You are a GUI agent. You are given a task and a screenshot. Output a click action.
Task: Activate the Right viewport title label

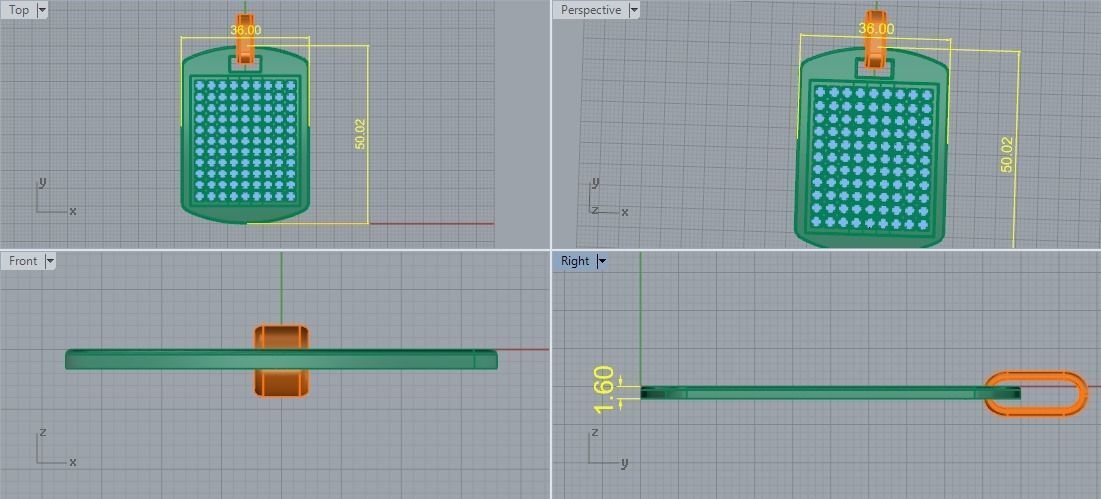[575, 261]
